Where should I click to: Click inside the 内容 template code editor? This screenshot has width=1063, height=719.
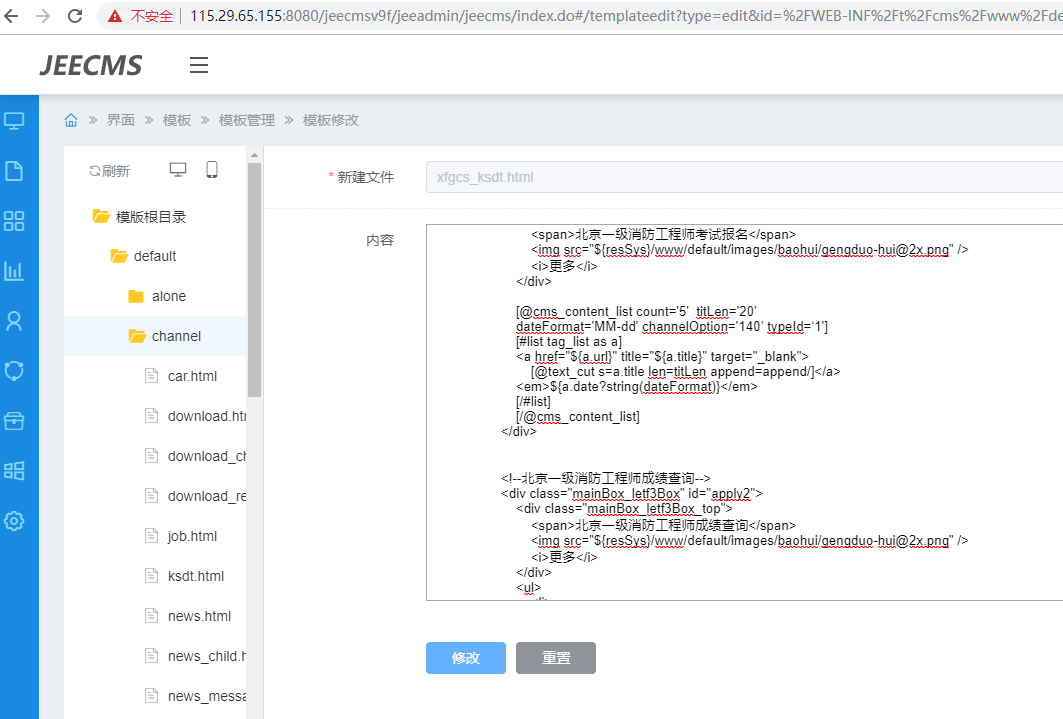tap(744, 412)
